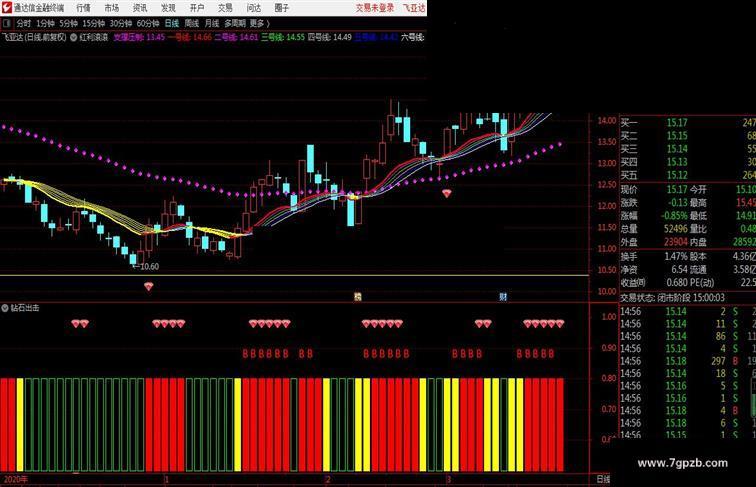756x487 pixels.
Task: Open the 问达 menu
Action: tap(254, 8)
